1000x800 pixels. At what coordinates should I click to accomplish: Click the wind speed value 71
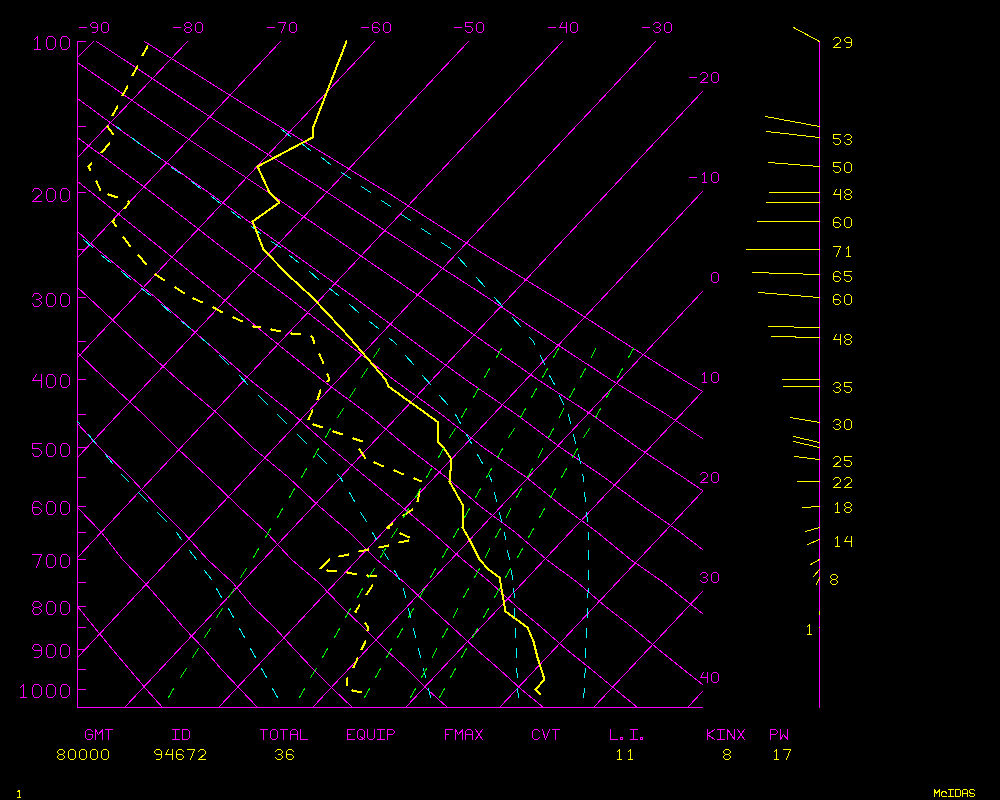(842, 252)
